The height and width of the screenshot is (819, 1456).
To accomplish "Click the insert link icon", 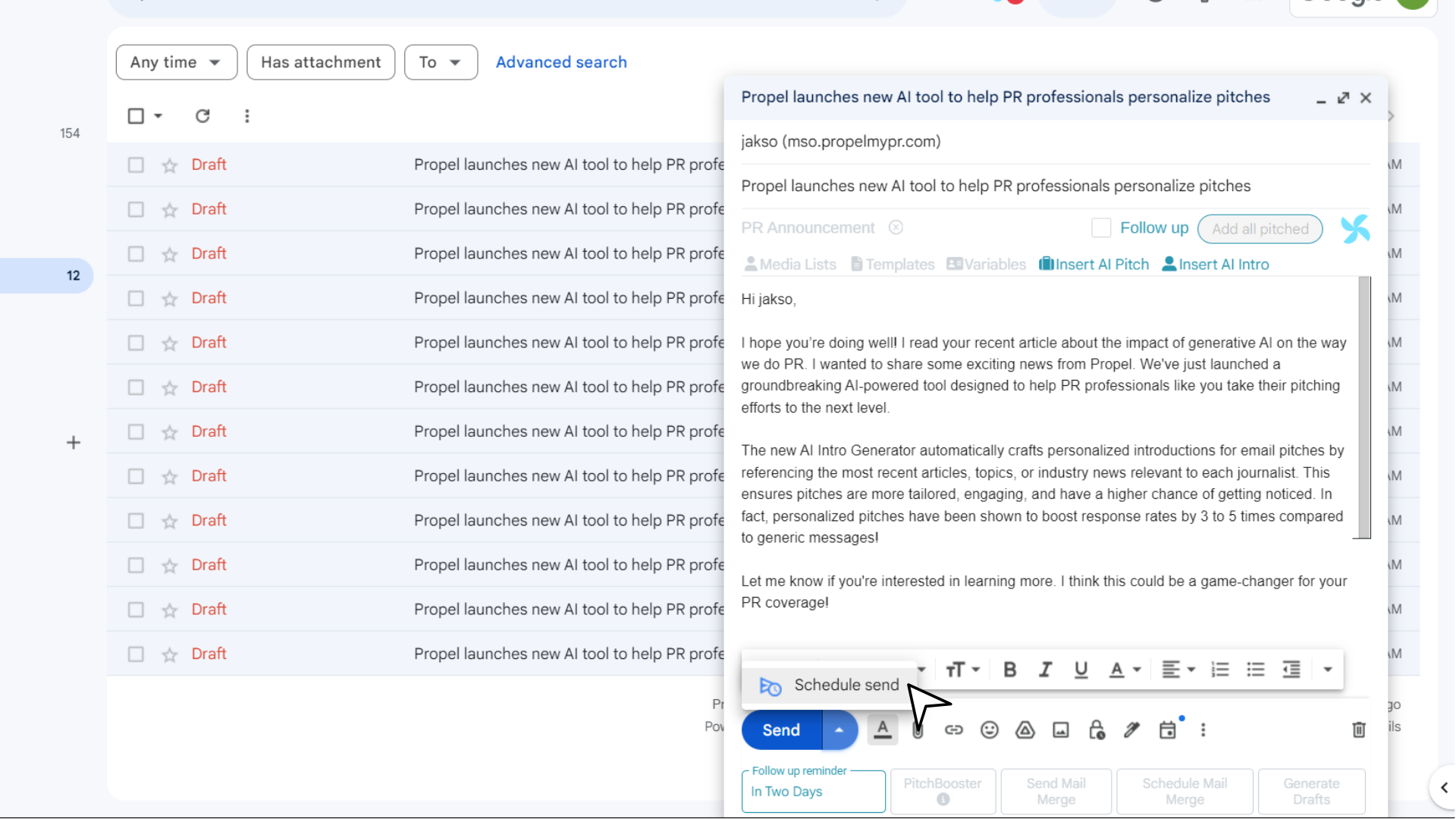I will click(x=954, y=730).
